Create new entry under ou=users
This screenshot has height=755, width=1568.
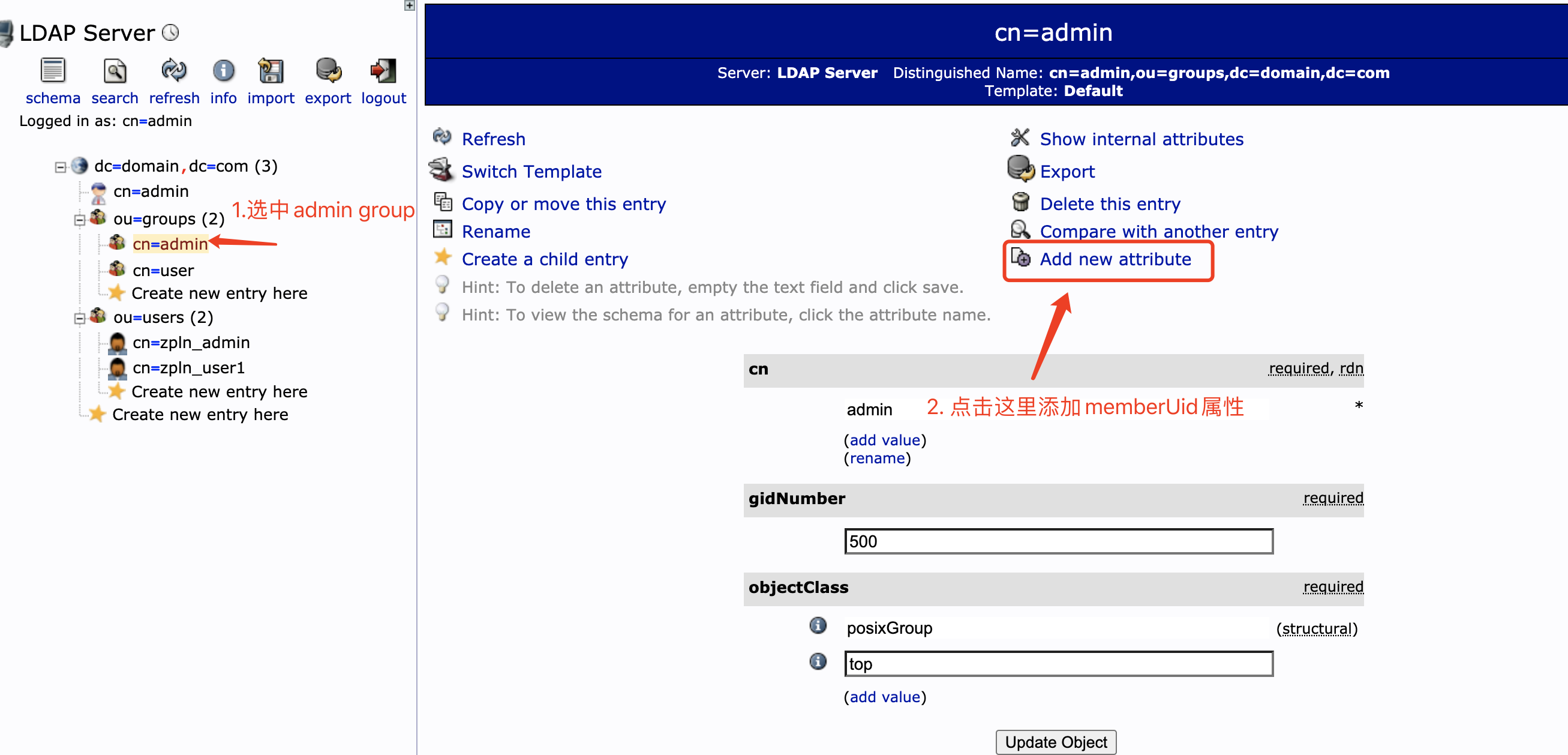pyautogui.click(x=219, y=391)
